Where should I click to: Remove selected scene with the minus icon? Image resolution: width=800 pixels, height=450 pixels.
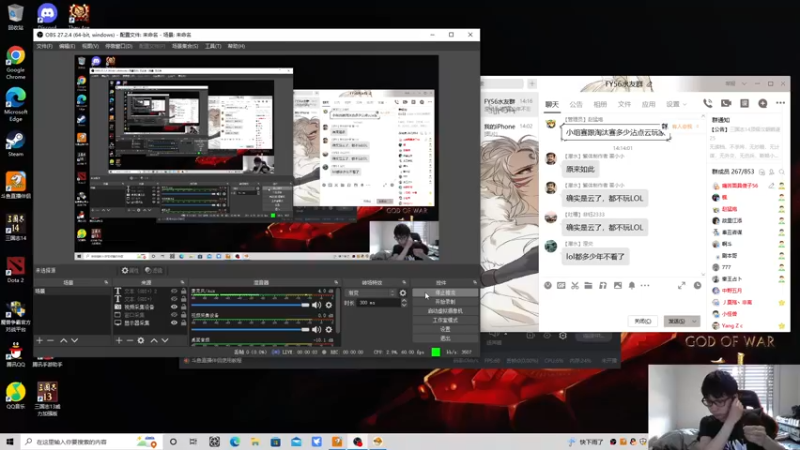50,340
